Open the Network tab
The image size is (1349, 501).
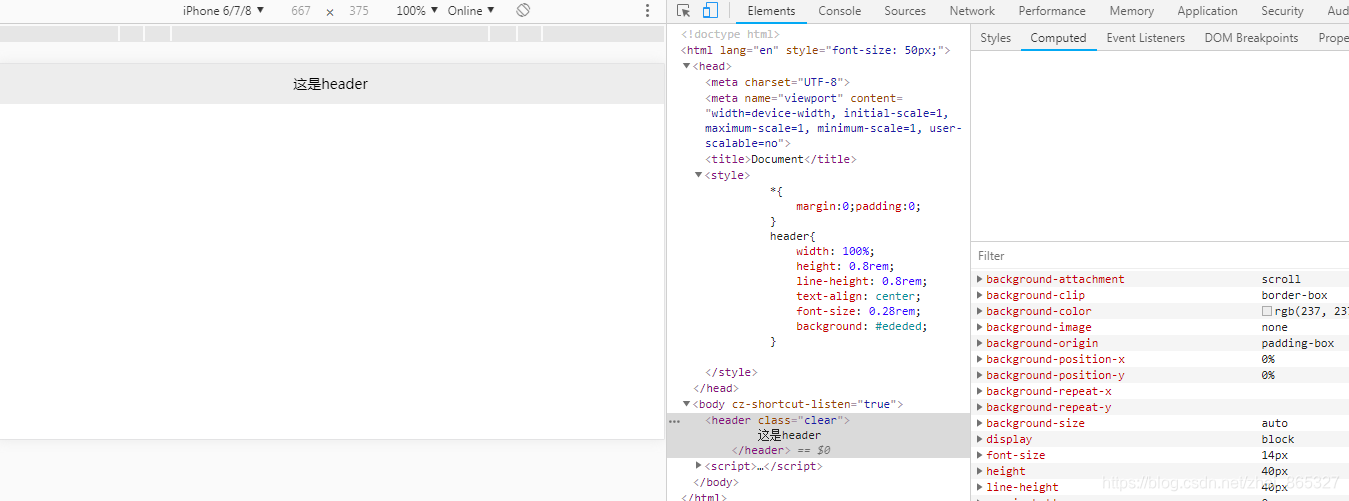(972, 11)
